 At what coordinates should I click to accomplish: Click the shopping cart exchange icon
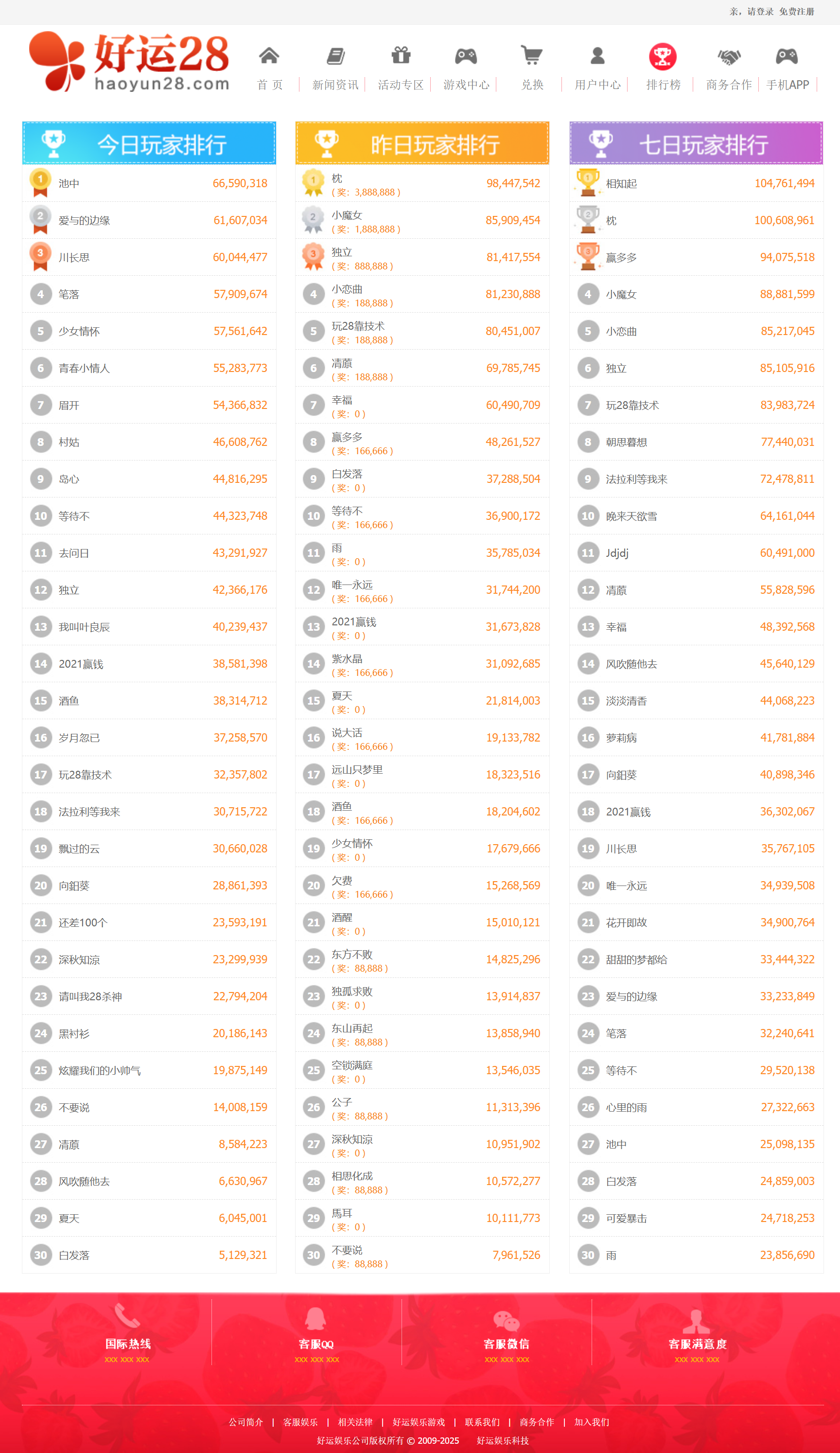(531, 56)
